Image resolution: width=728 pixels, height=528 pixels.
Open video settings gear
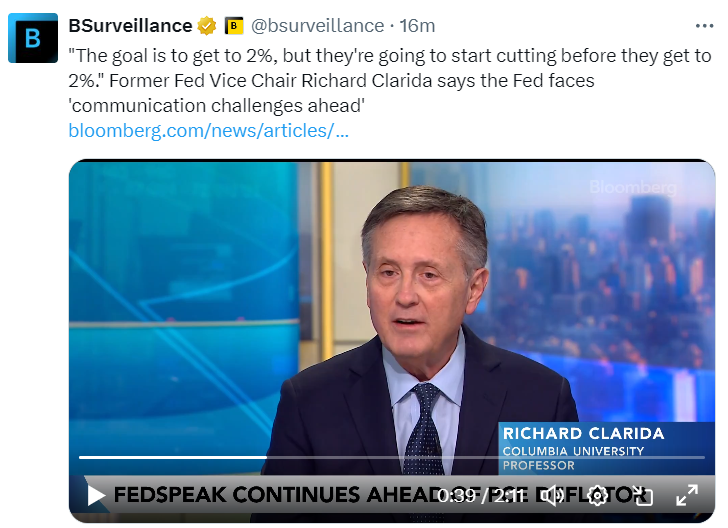coord(597,495)
